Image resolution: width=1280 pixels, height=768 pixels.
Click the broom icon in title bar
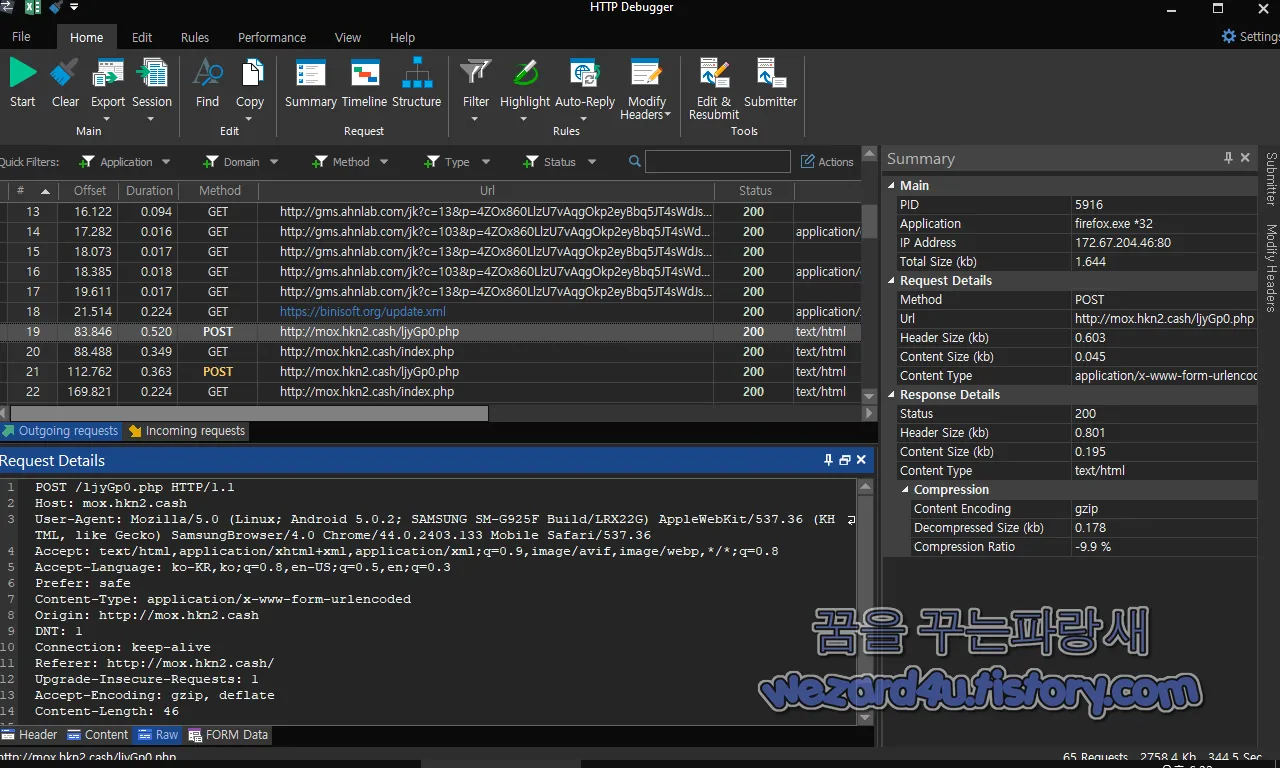point(55,8)
